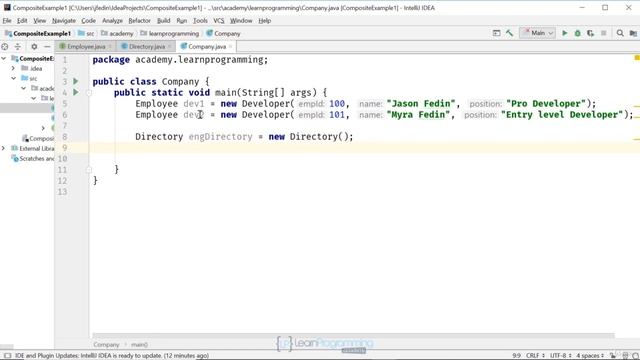Click the run-target selector icon left of hammer

pos(496,33)
